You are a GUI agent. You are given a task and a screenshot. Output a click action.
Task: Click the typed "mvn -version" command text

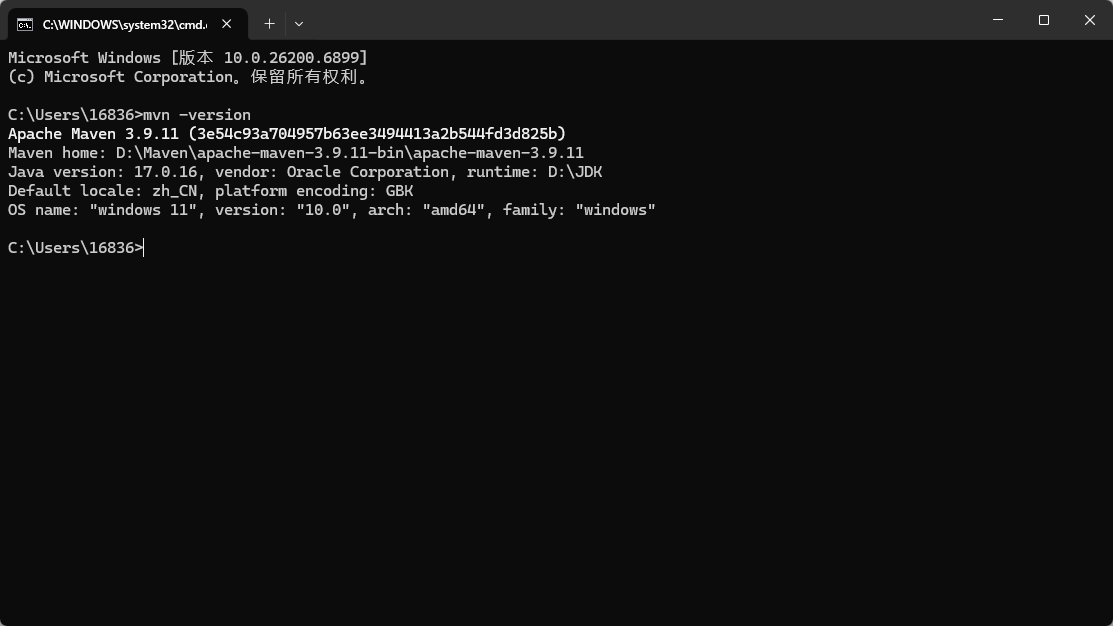197,115
